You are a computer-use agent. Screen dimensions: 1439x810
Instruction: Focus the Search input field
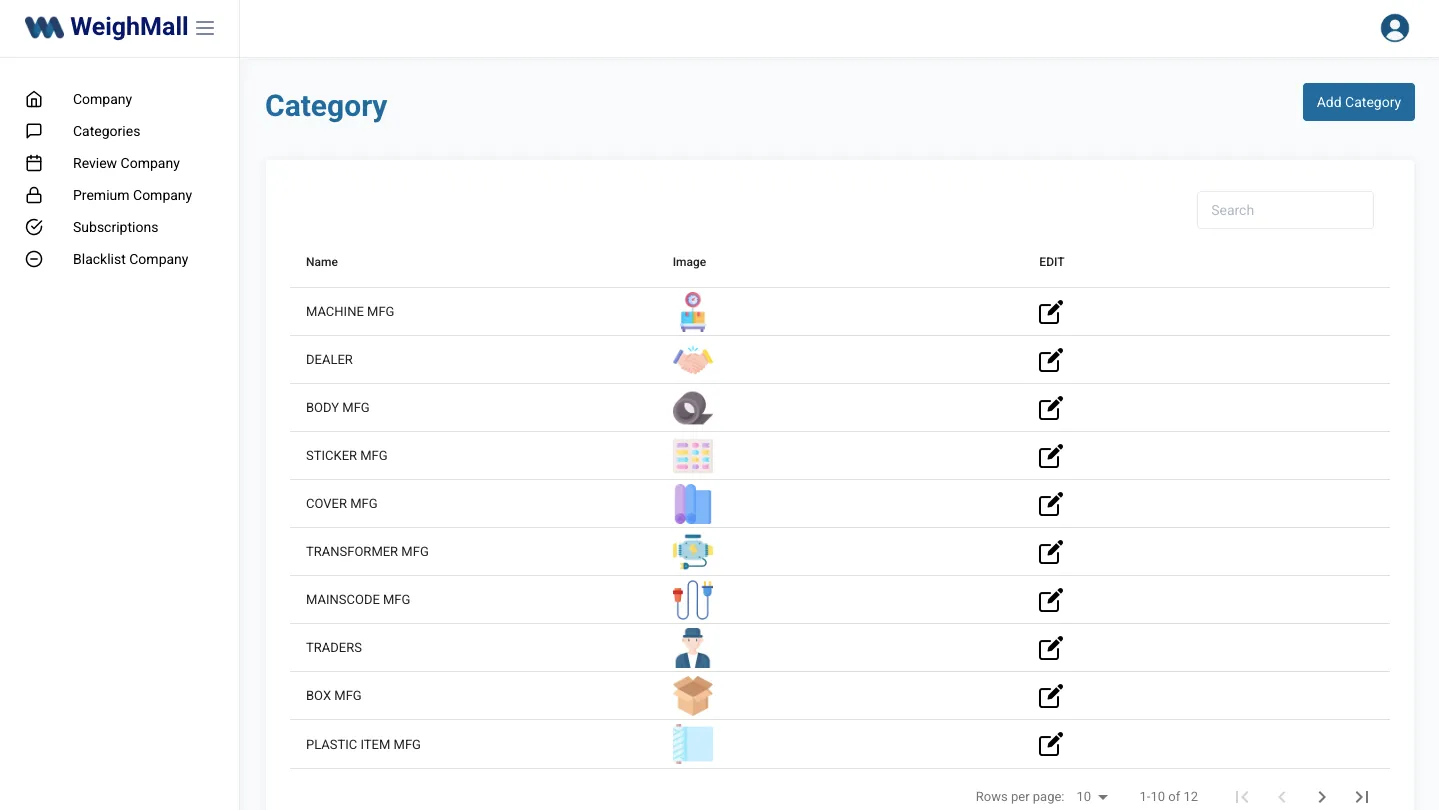pos(1284,210)
